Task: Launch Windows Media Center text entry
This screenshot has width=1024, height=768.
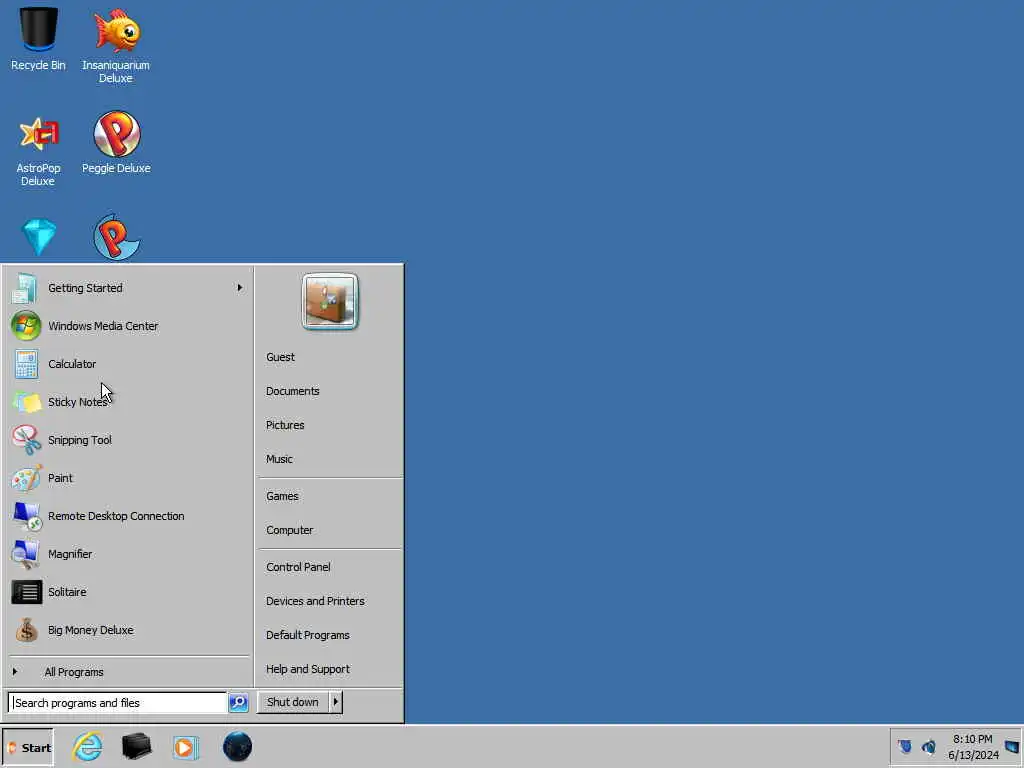Action: pos(103,326)
